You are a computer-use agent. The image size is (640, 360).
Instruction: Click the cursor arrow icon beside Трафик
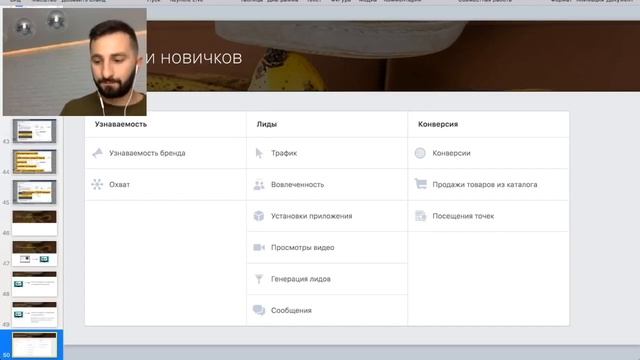tap(259, 153)
